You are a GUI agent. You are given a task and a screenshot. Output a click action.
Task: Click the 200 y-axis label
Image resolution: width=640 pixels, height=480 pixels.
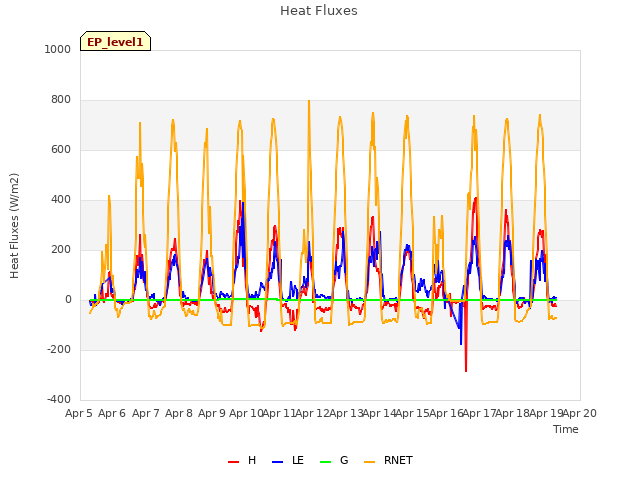[61, 250]
